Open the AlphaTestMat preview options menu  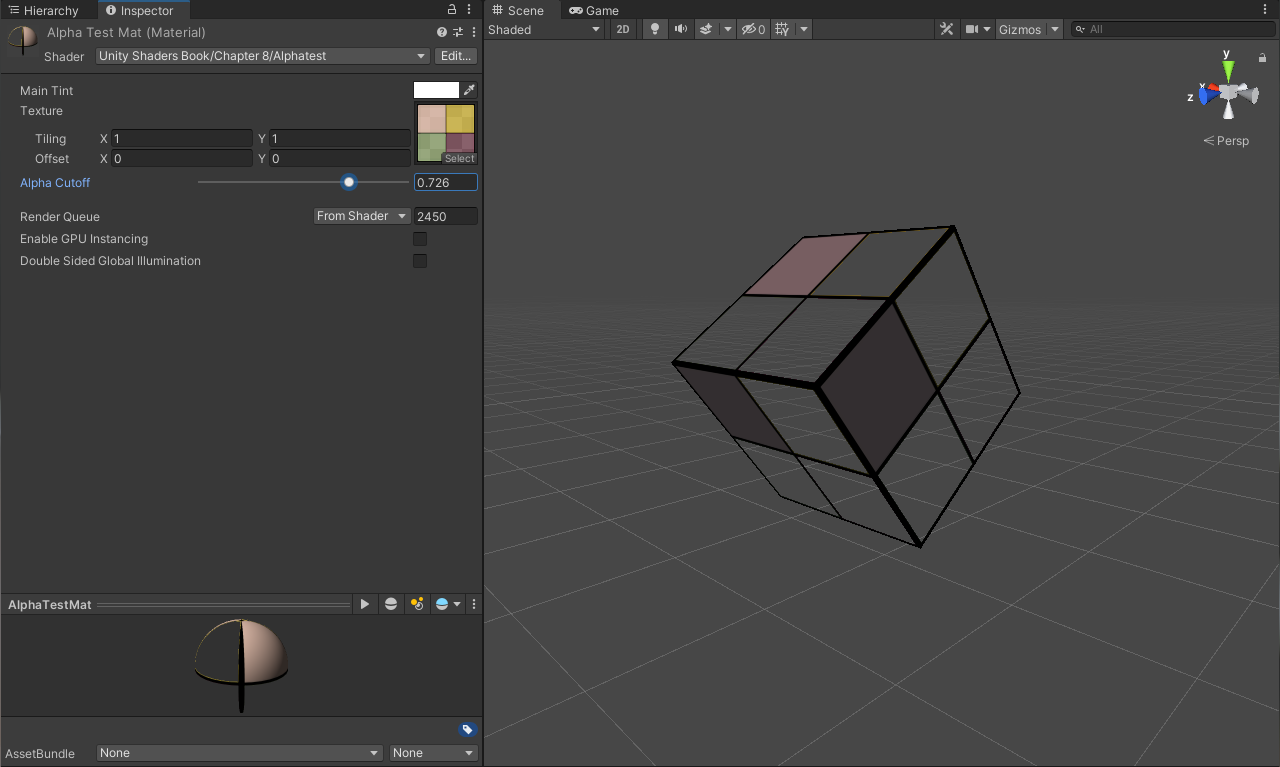[x=474, y=605]
